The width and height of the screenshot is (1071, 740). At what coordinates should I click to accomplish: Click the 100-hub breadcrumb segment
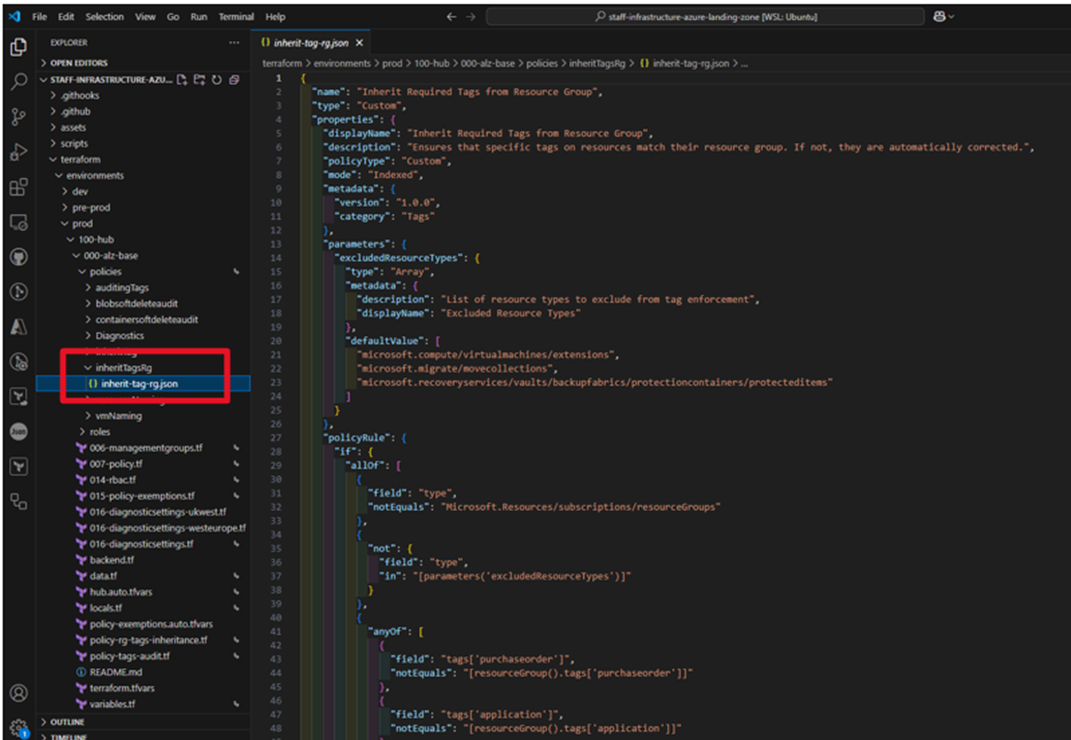(x=432, y=63)
